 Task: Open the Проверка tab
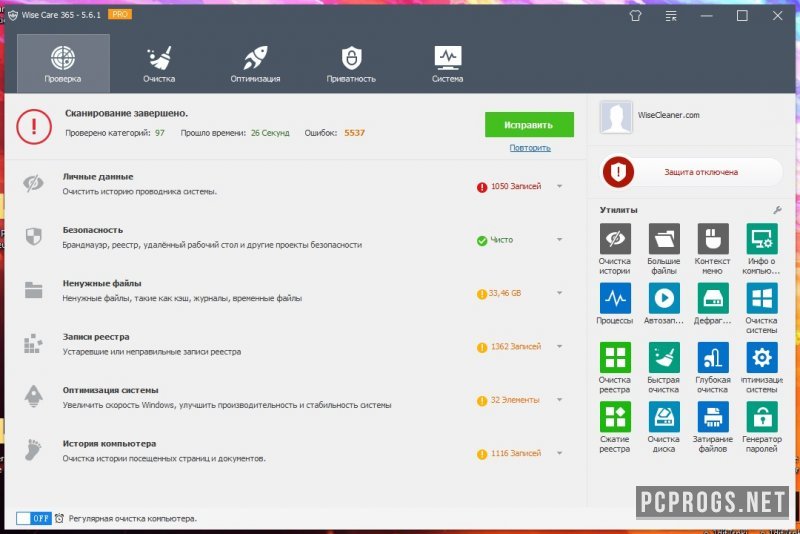(x=63, y=63)
